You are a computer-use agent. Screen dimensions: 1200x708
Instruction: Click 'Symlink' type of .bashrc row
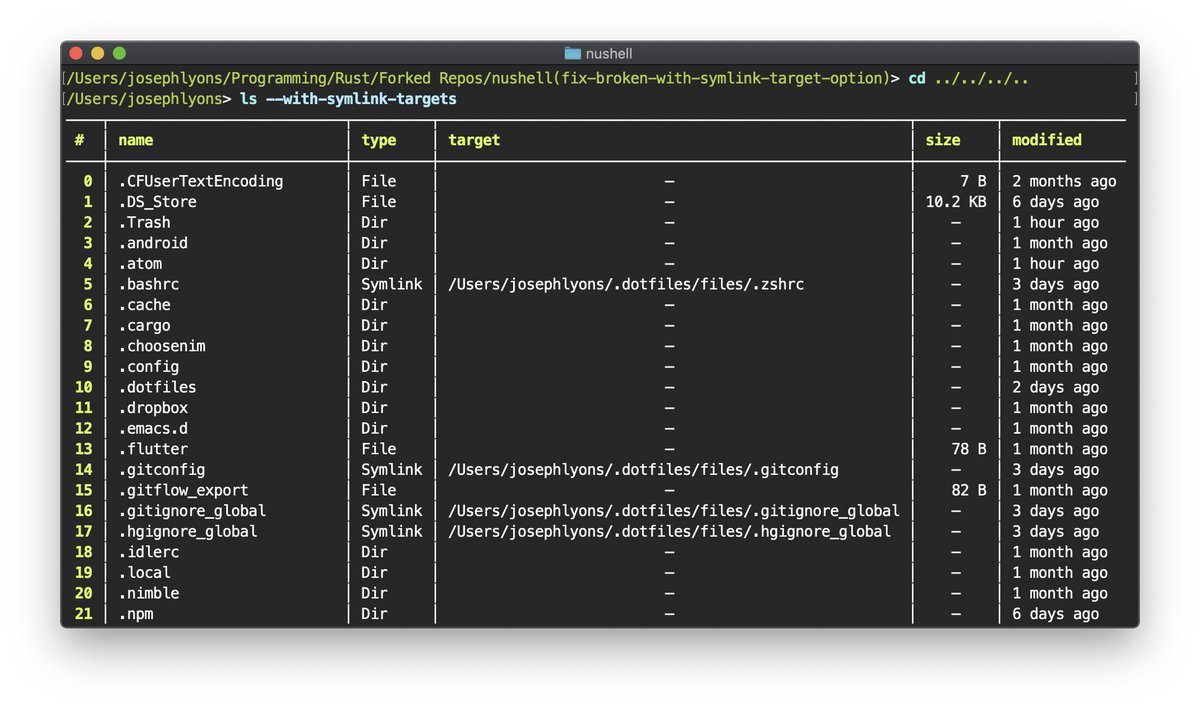coord(392,284)
